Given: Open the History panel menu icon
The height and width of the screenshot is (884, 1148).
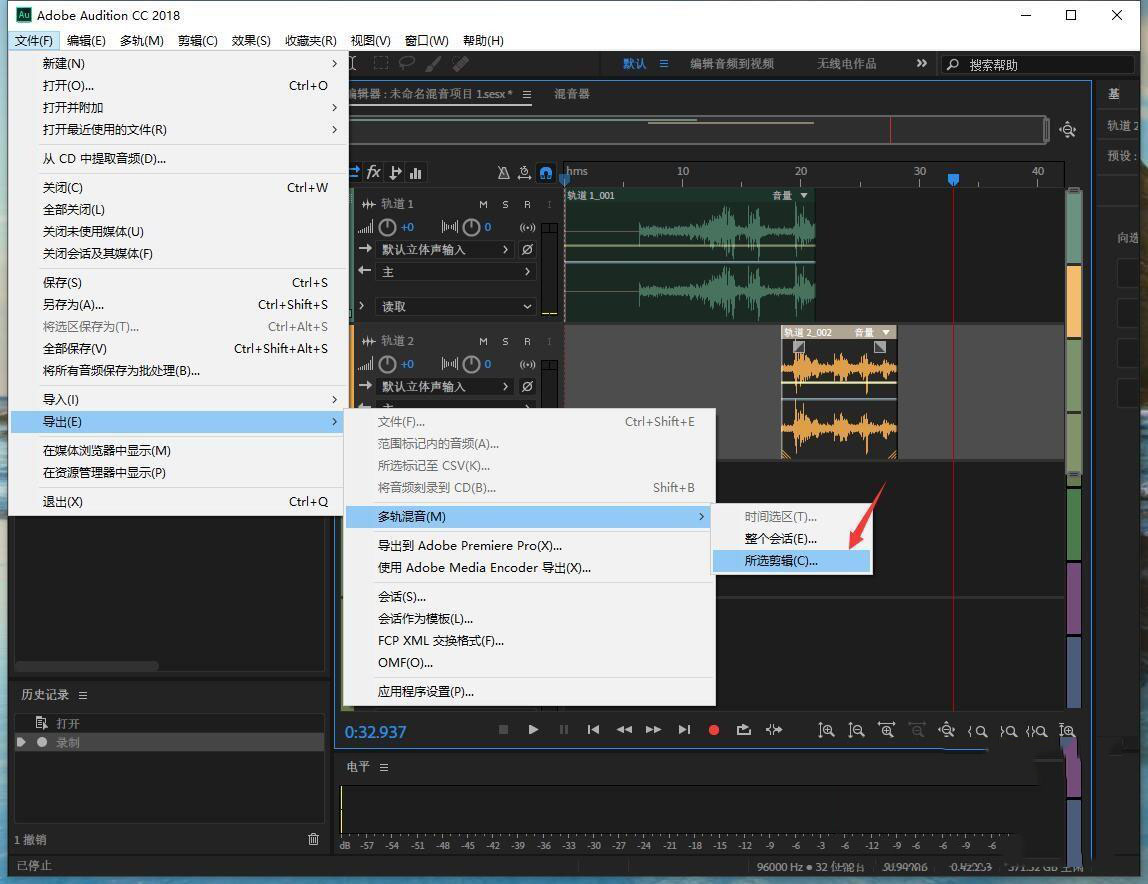Looking at the screenshot, I should [x=83, y=695].
